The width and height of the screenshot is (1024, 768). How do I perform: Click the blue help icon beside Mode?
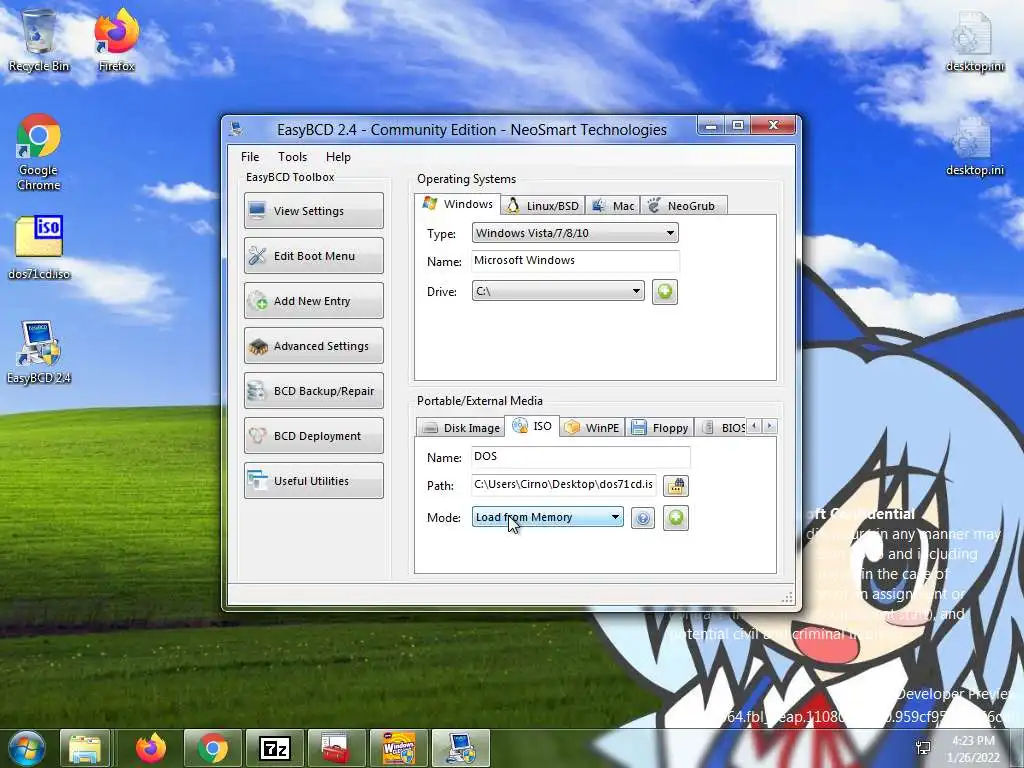click(x=643, y=519)
